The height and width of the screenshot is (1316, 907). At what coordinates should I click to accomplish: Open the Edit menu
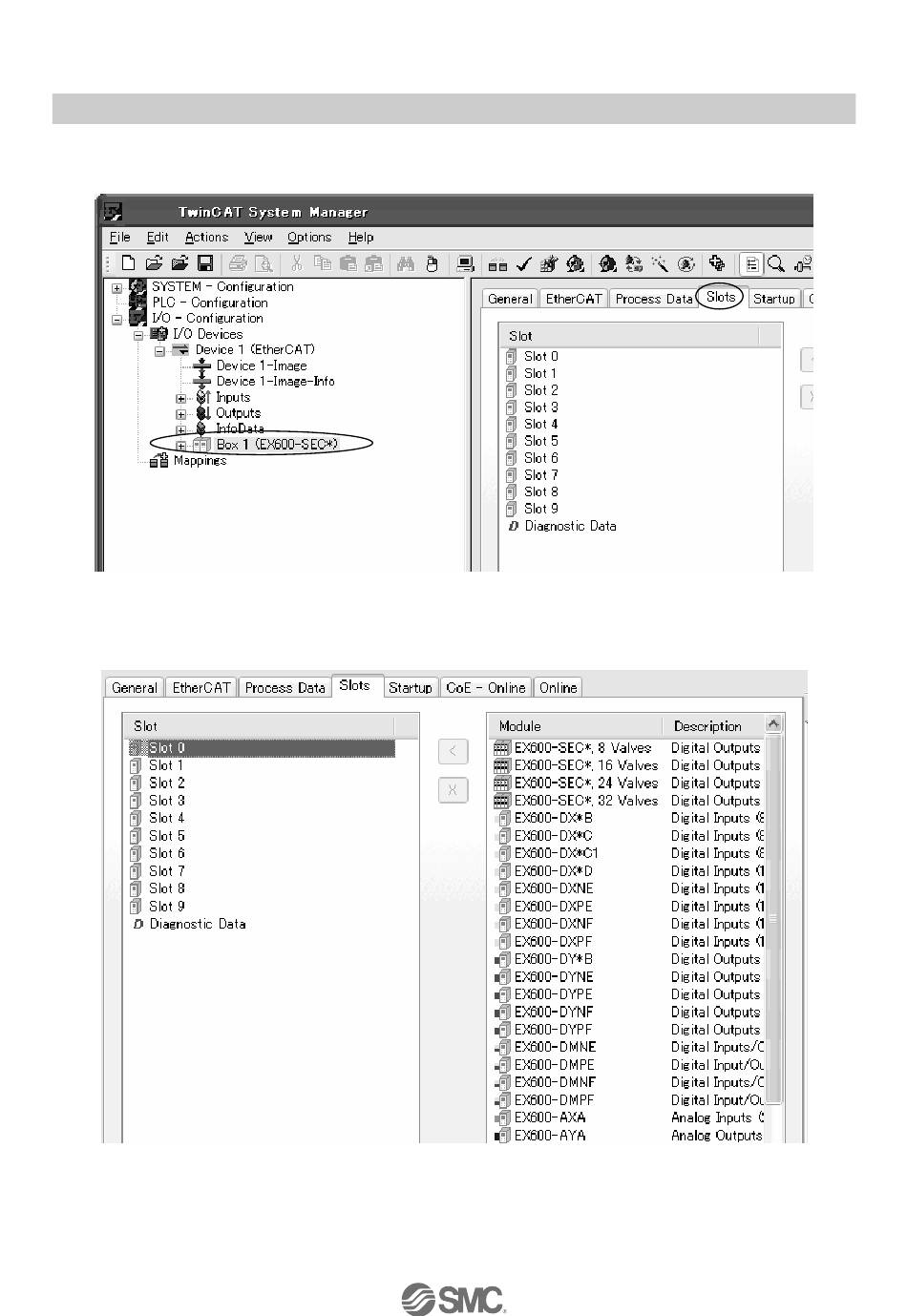click(x=158, y=238)
